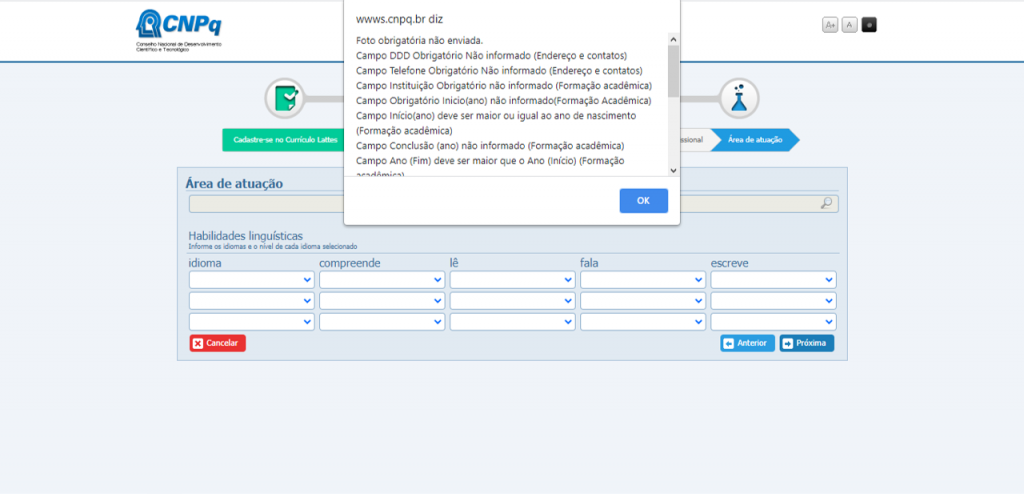1024x494 pixels.
Task: Select the 'Cadastre-se no Currículo Lattes' step tab
Action: click(x=271, y=140)
